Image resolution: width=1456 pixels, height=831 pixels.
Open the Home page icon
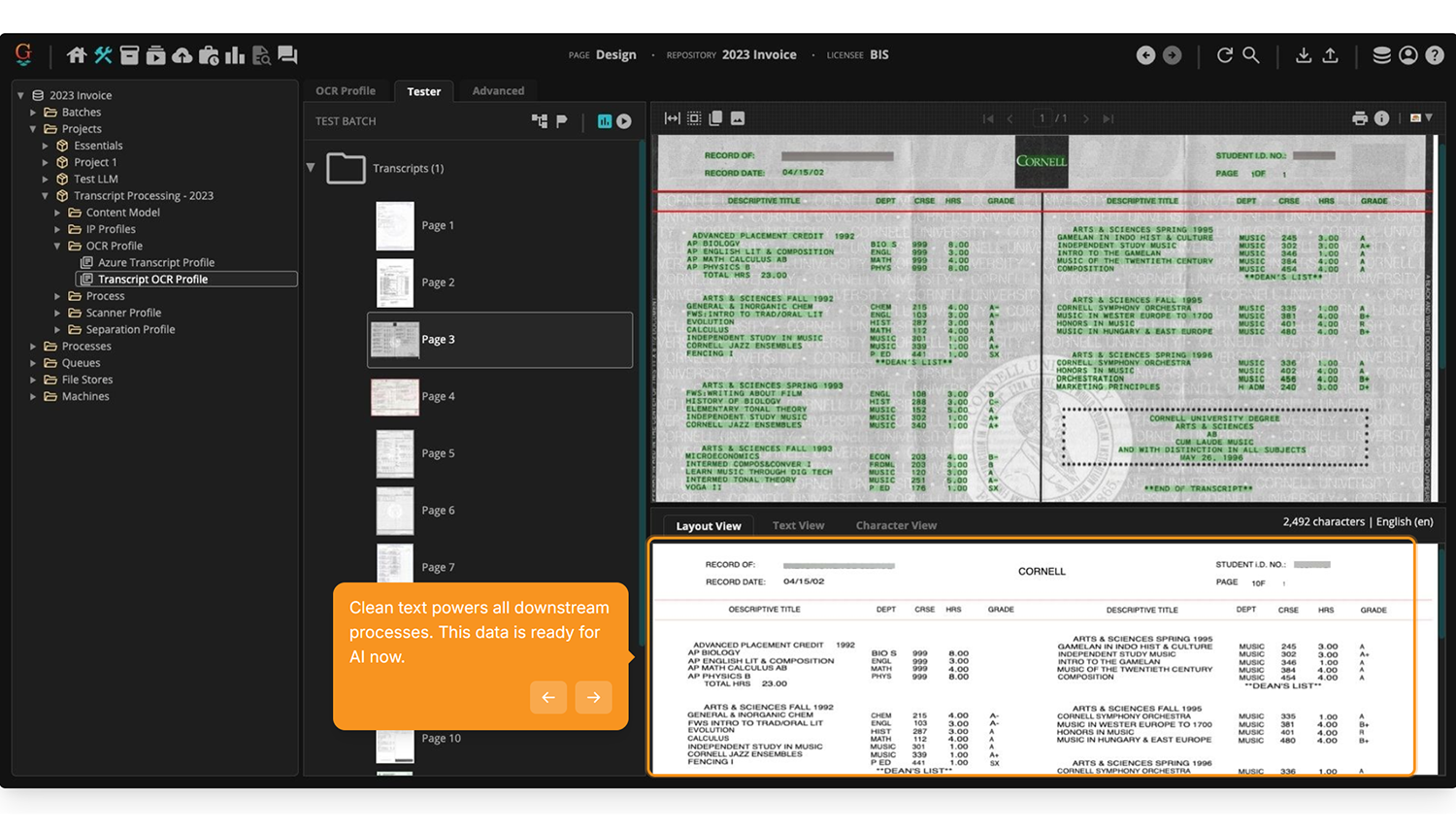click(76, 55)
